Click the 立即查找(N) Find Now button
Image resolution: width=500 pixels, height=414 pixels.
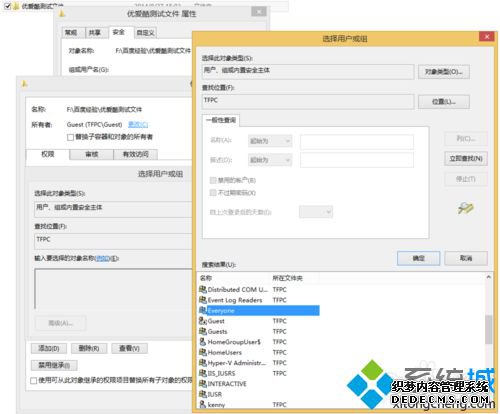(x=466, y=159)
